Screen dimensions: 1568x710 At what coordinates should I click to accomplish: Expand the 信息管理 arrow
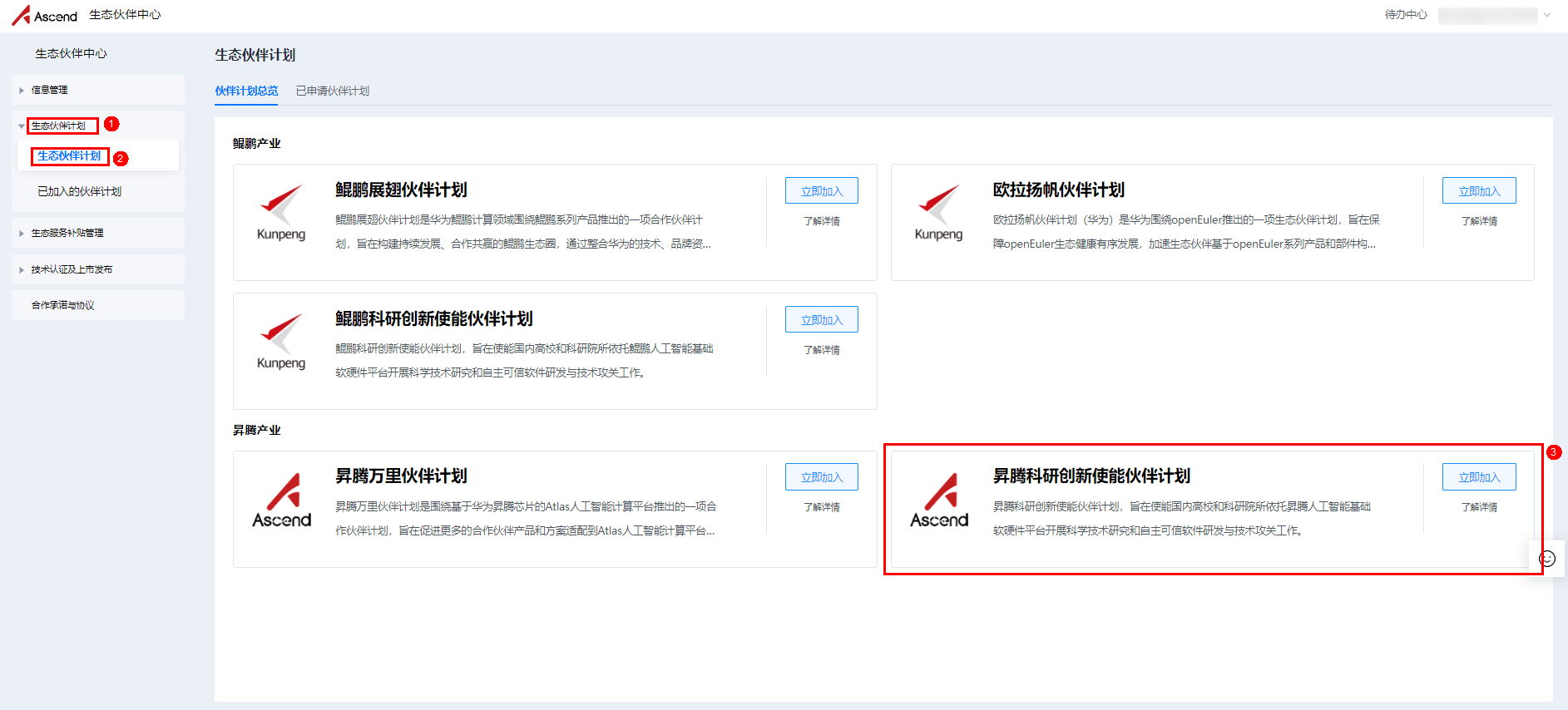tap(22, 90)
